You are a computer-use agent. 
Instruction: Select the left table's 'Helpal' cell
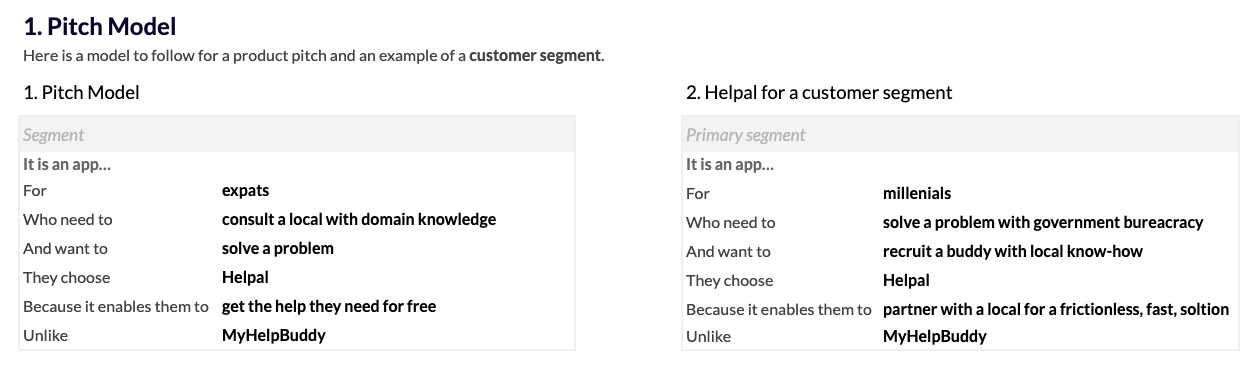(x=245, y=277)
